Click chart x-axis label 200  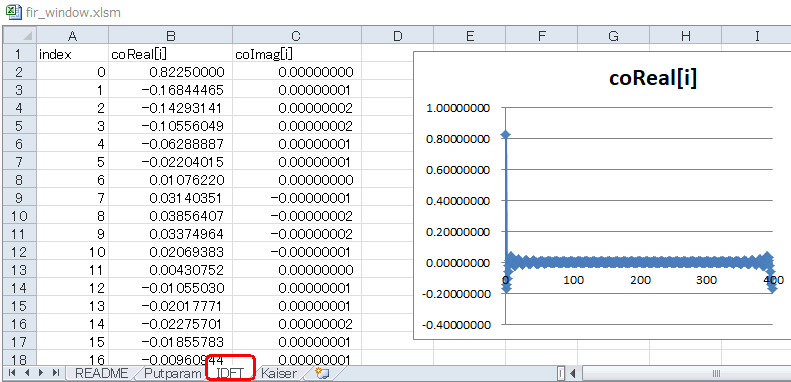[640, 280]
